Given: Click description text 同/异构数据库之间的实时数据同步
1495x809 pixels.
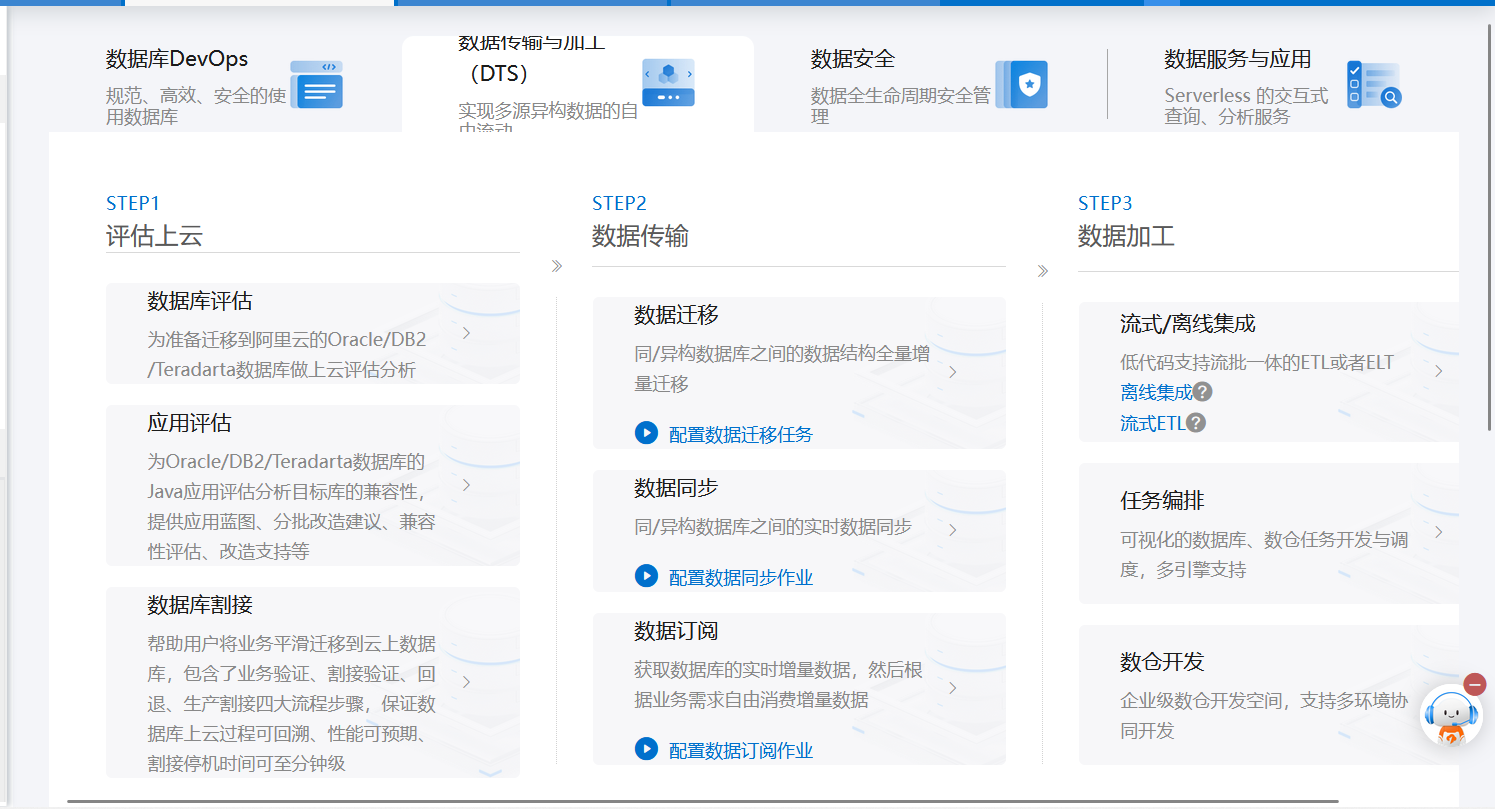Looking at the screenshot, I should point(773,526).
